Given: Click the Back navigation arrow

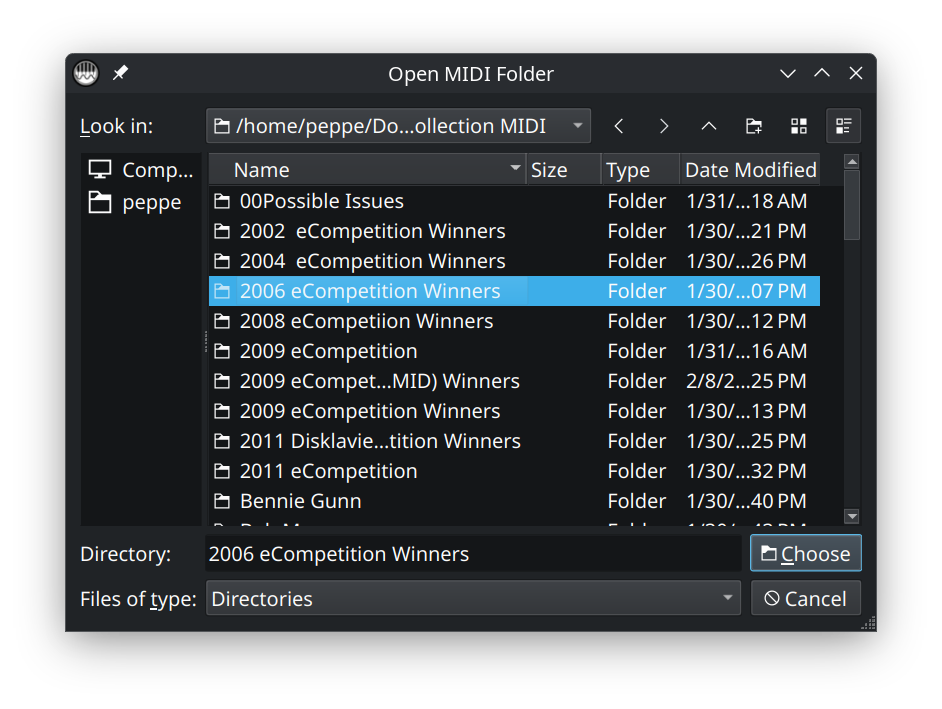Looking at the screenshot, I should pyautogui.click(x=619, y=126).
